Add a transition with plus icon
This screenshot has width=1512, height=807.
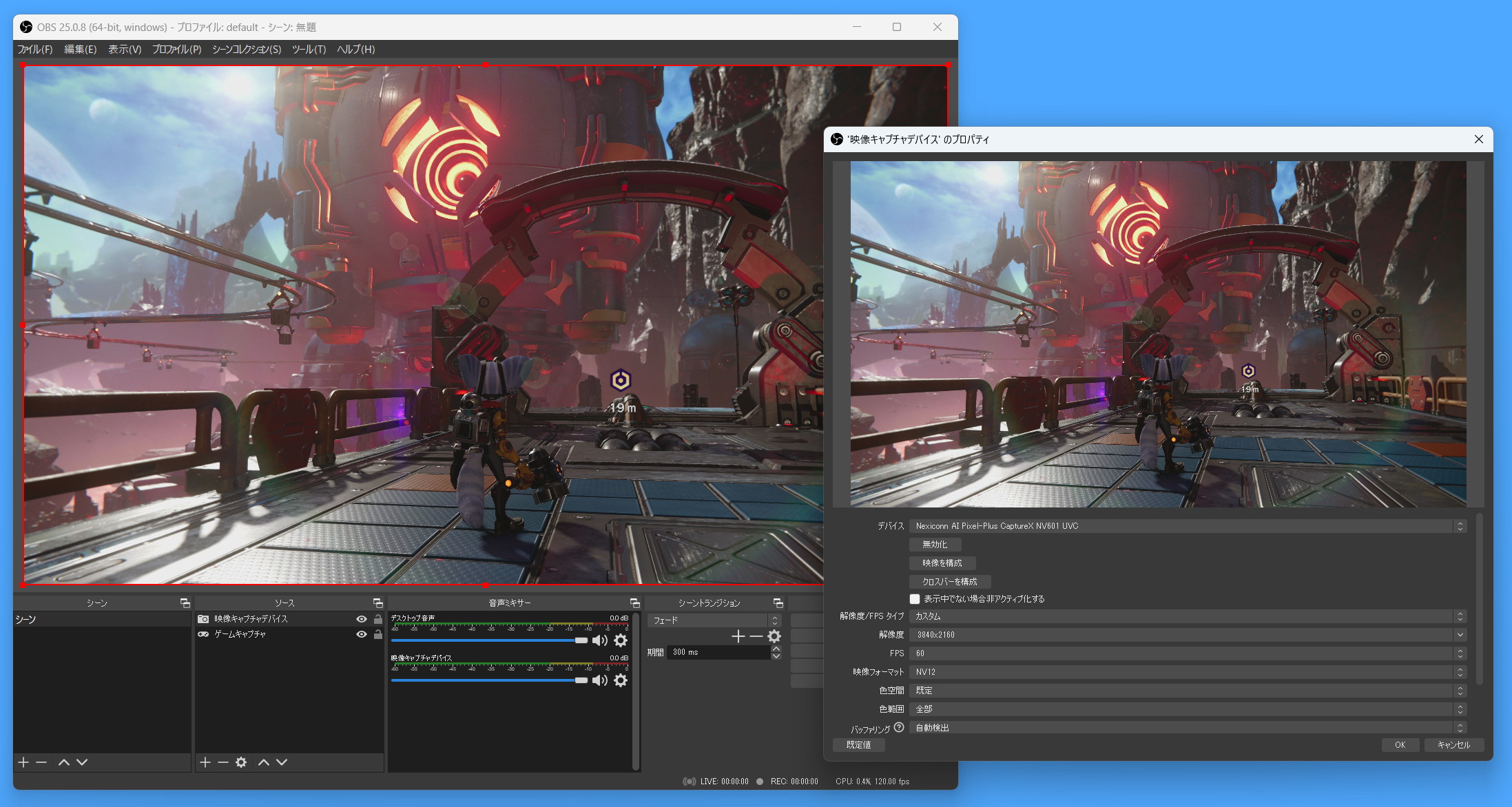click(738, 636)
